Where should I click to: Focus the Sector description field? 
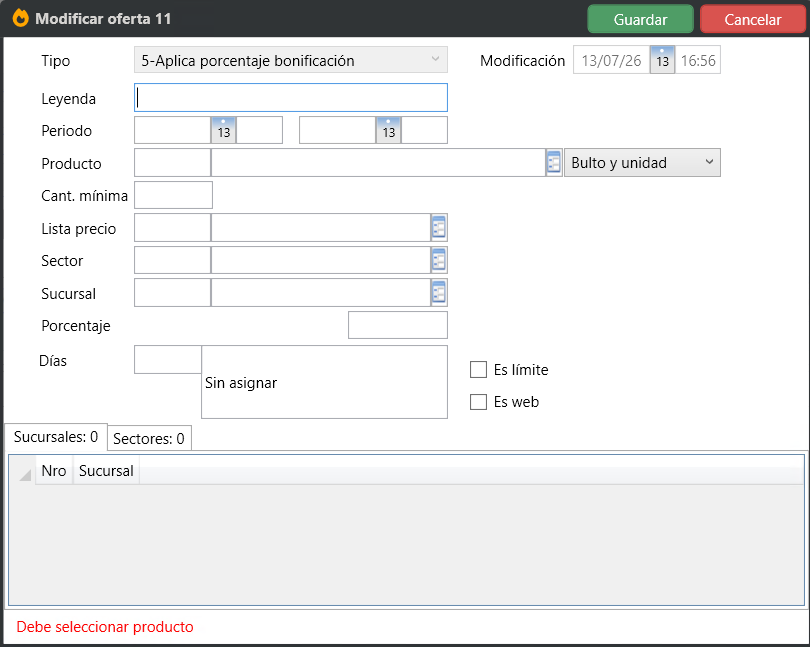(x=321, y=260)
